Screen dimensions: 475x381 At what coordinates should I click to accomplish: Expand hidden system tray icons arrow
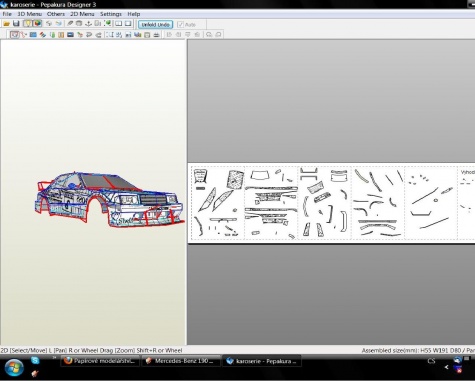tap(446, 367)
